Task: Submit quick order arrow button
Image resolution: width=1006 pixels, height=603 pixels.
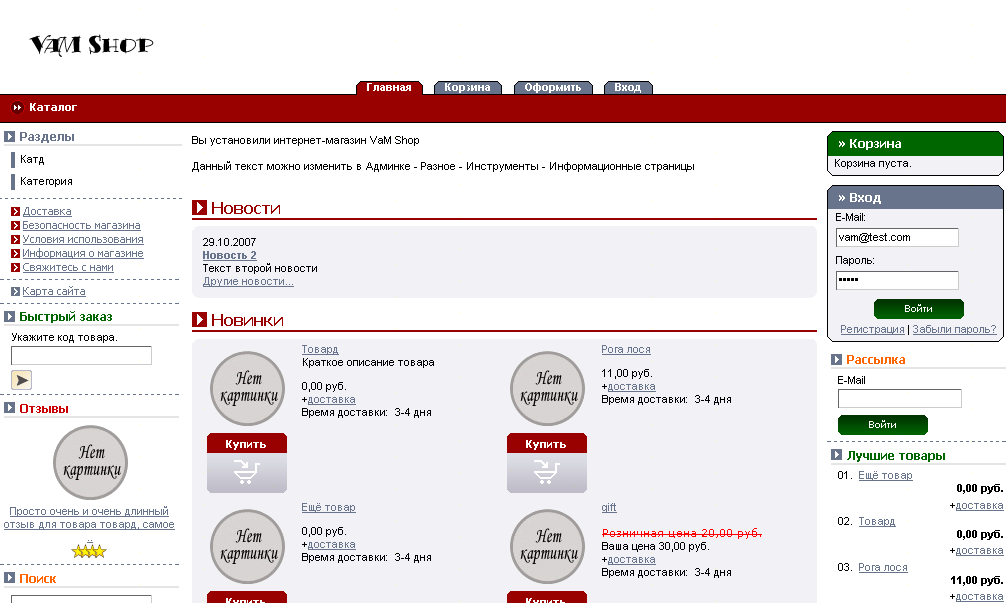Action: (x=21, y=380)
